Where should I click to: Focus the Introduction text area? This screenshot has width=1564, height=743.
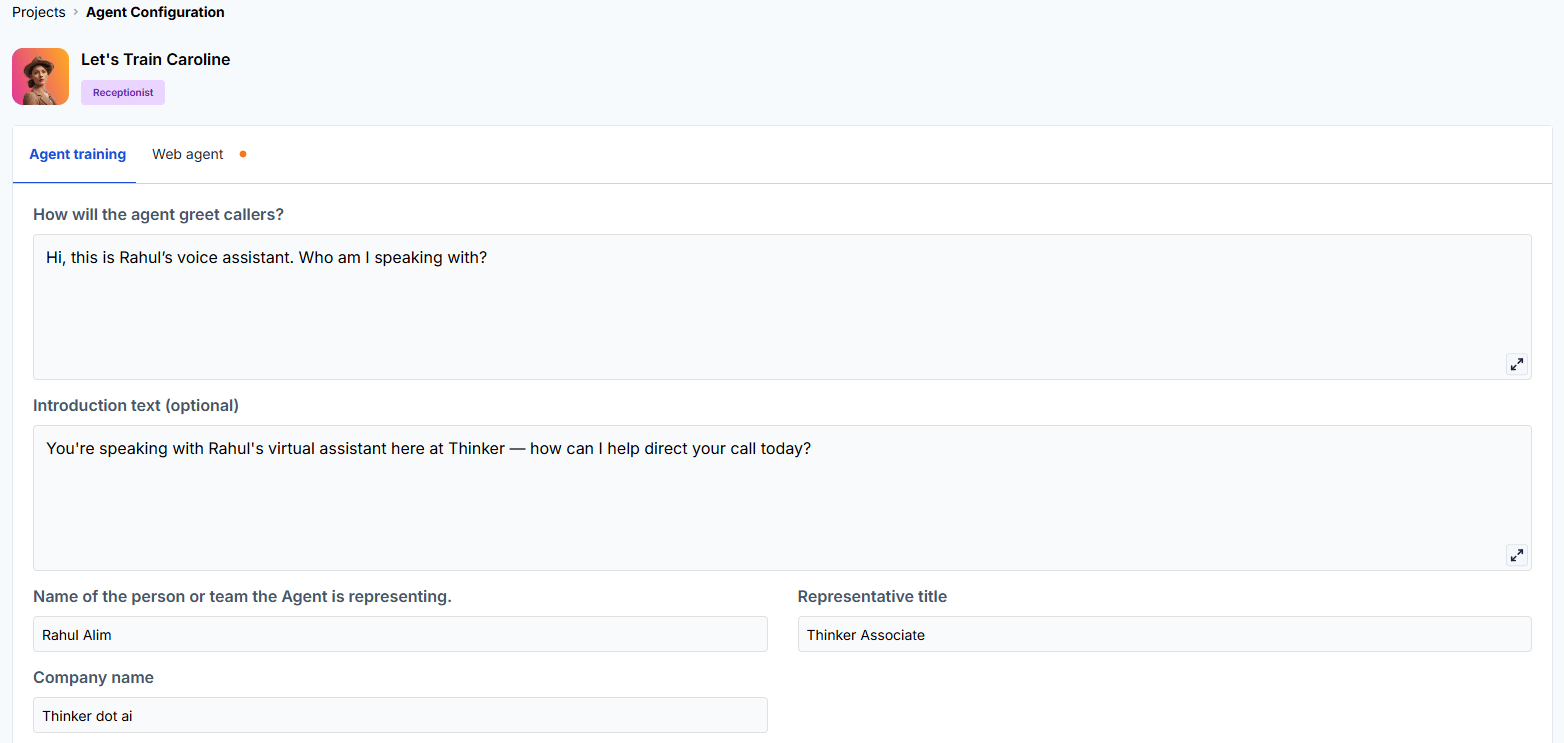click(x=782, y=498)
